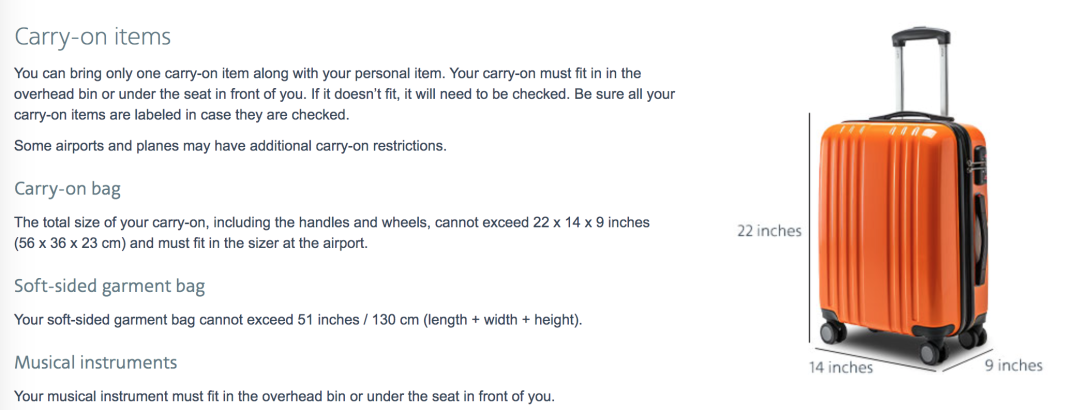Click the "Carry-on bag" subheading
This screenshot has width=1080, height=410.
click(67, 188)
